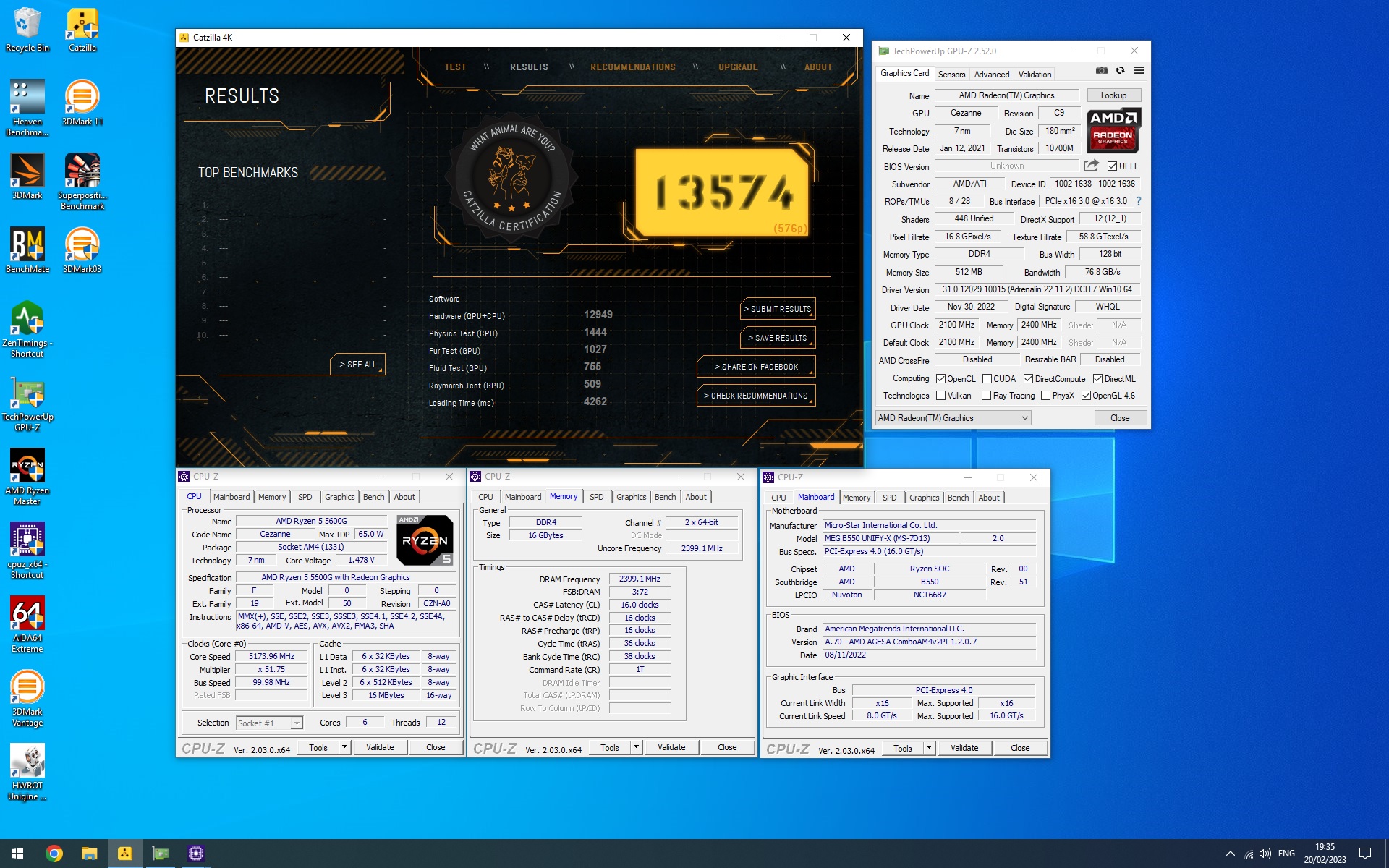Image resolution: width=1389 pixels, height=868 pixels.
Task: Switch to CPU-Z taskbar button
Action: [195, 854]
